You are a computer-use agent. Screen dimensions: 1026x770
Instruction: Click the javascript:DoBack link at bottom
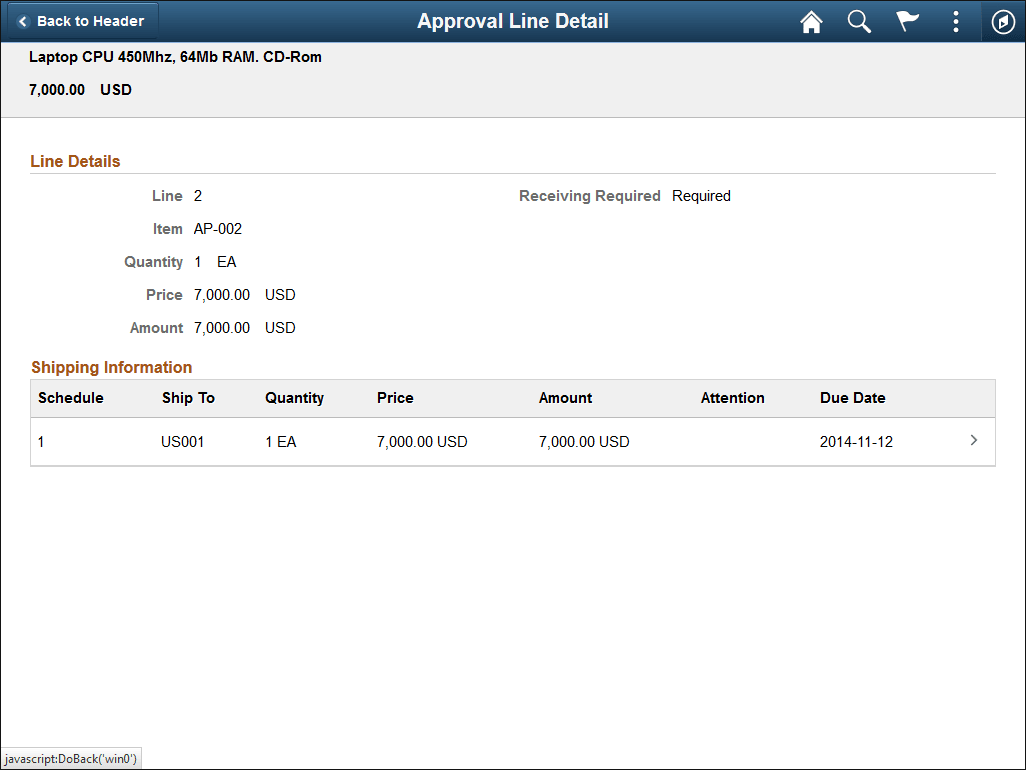70,757
